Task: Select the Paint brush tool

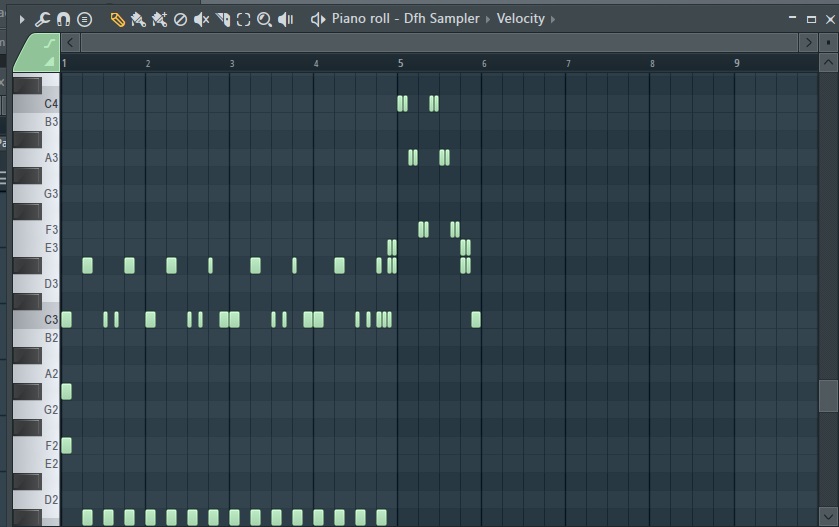Action: [138, 20]
